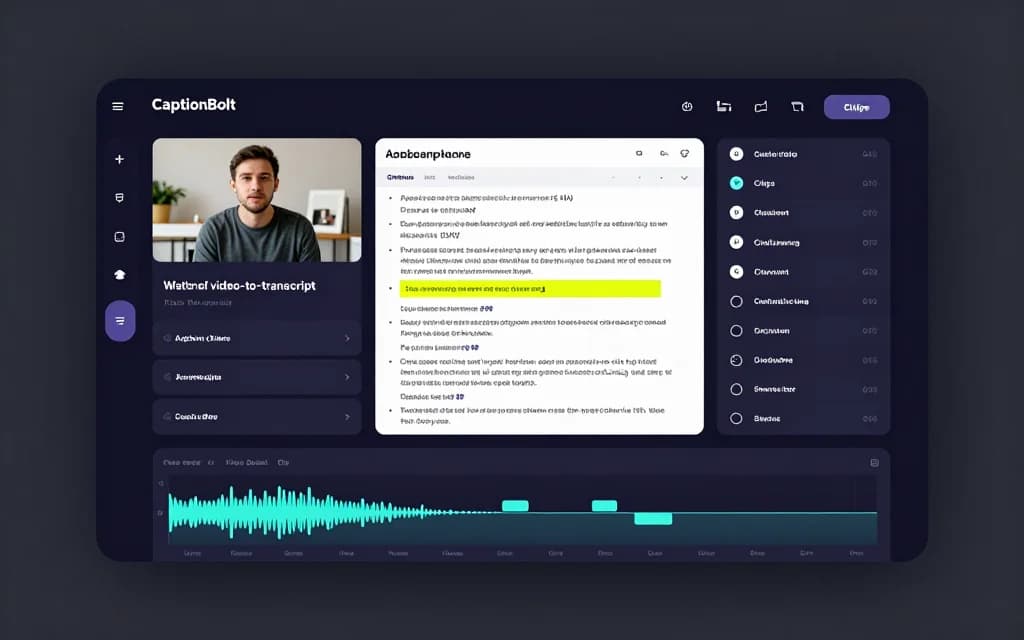This screenshot has height=640, width=1024.
Task: Click the first small icon in transcript header
Action: (x=639, y=153)
